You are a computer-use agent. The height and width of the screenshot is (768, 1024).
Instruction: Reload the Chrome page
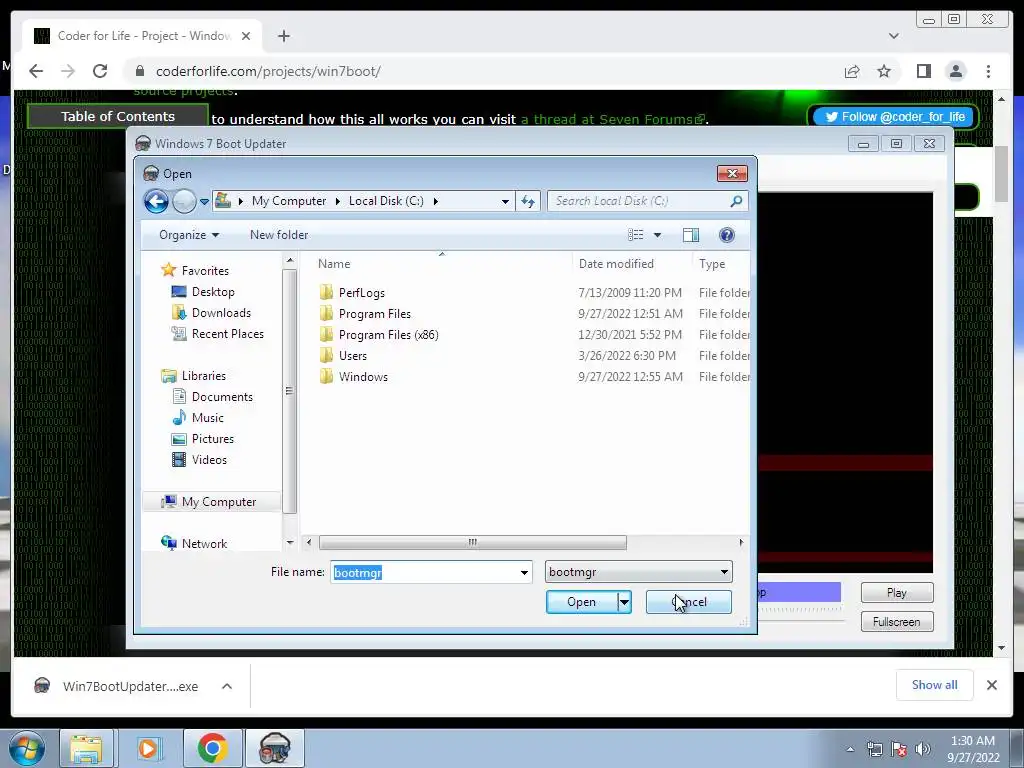100,71
